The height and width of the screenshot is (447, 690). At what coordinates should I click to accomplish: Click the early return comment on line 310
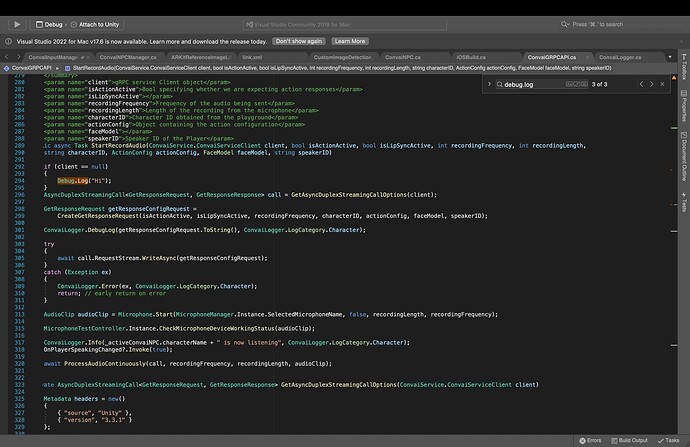[x=125, y=293]
